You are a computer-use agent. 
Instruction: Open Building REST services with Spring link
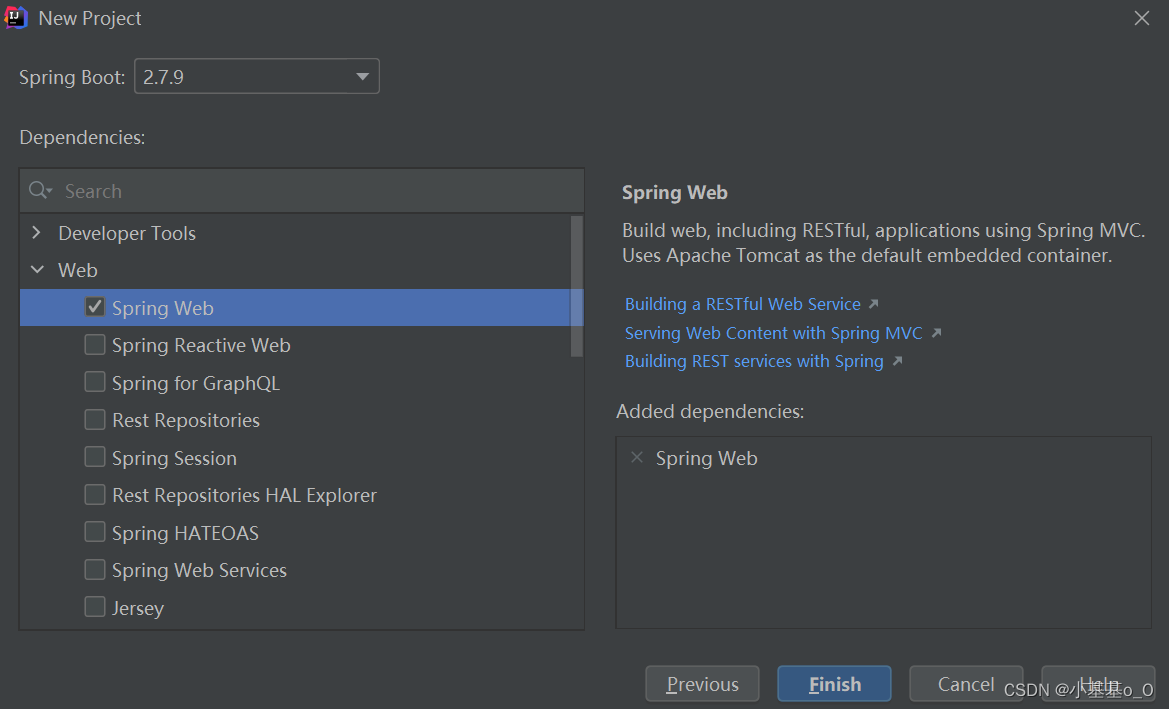(754, 362)
